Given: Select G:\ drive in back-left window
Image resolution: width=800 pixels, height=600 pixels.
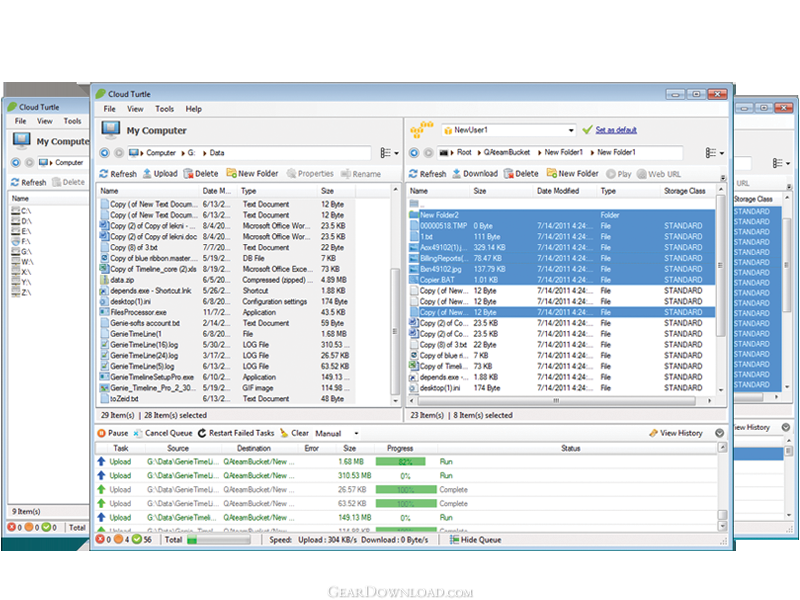Looking at the screenshot, I should point(22,252).
